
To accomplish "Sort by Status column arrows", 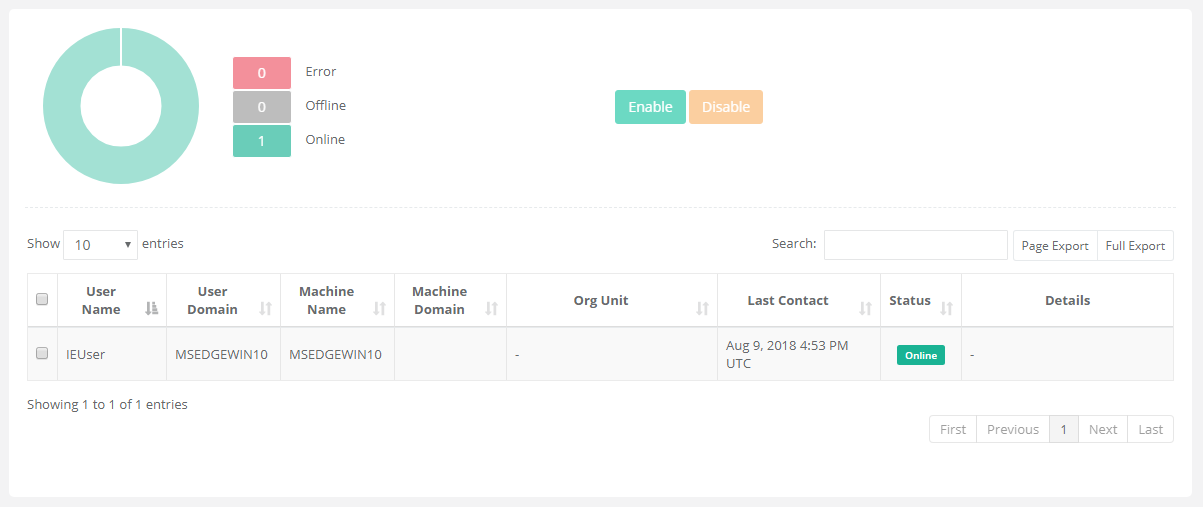I will click(x=946, y=309).
